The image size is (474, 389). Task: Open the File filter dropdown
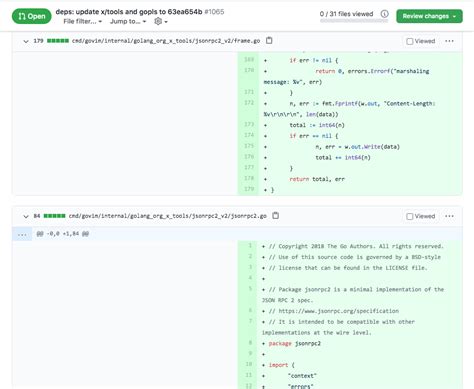(82, 21)
